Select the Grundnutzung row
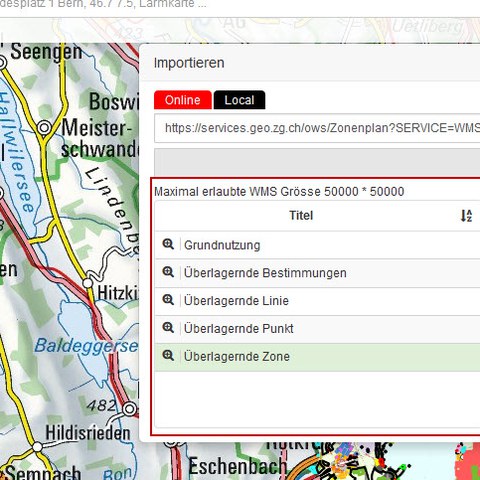Screen dimensions: 480x480 317,245
